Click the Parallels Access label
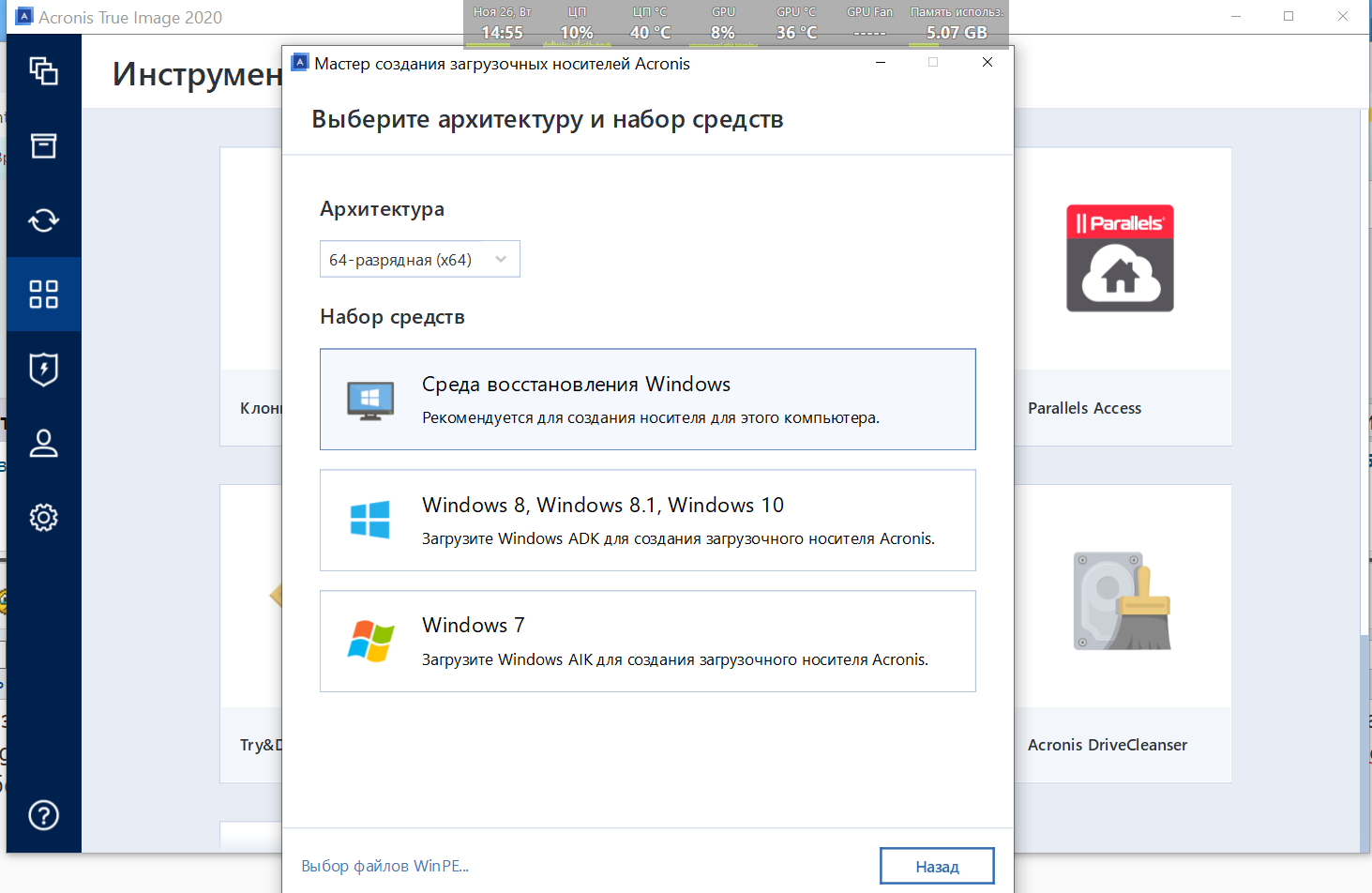Image resolution: width=1372 pixels, height=893 pixels. [x=1084, y=408]
